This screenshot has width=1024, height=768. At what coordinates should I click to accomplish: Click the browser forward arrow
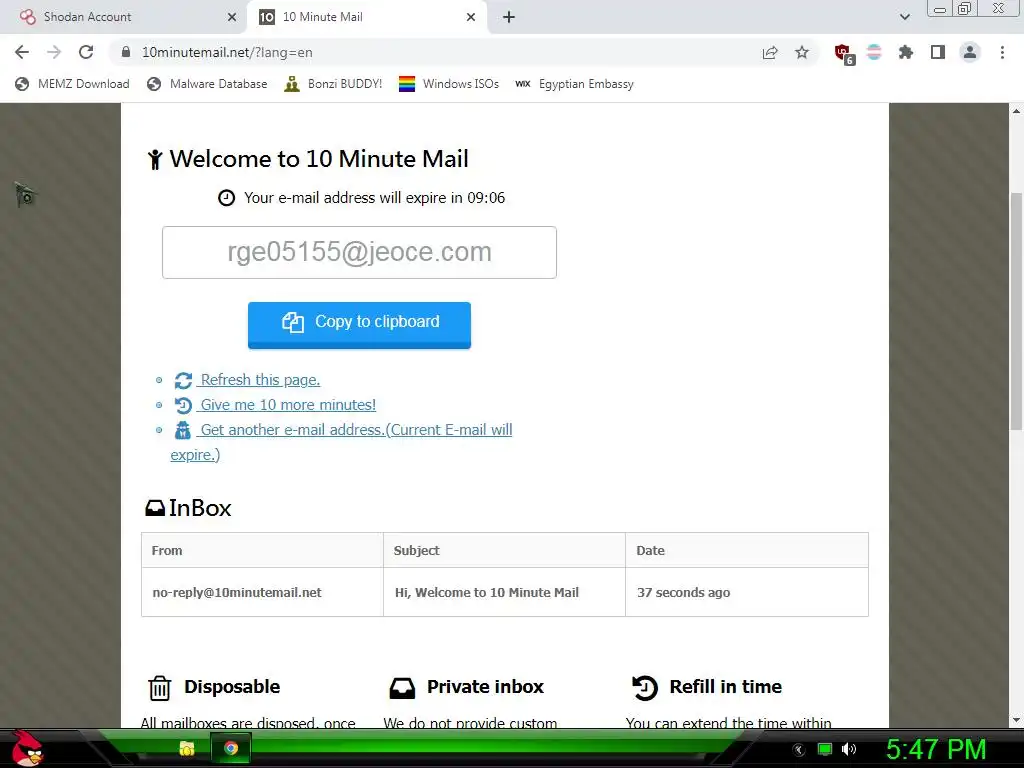pyautogui.click(x=54, y=52)
